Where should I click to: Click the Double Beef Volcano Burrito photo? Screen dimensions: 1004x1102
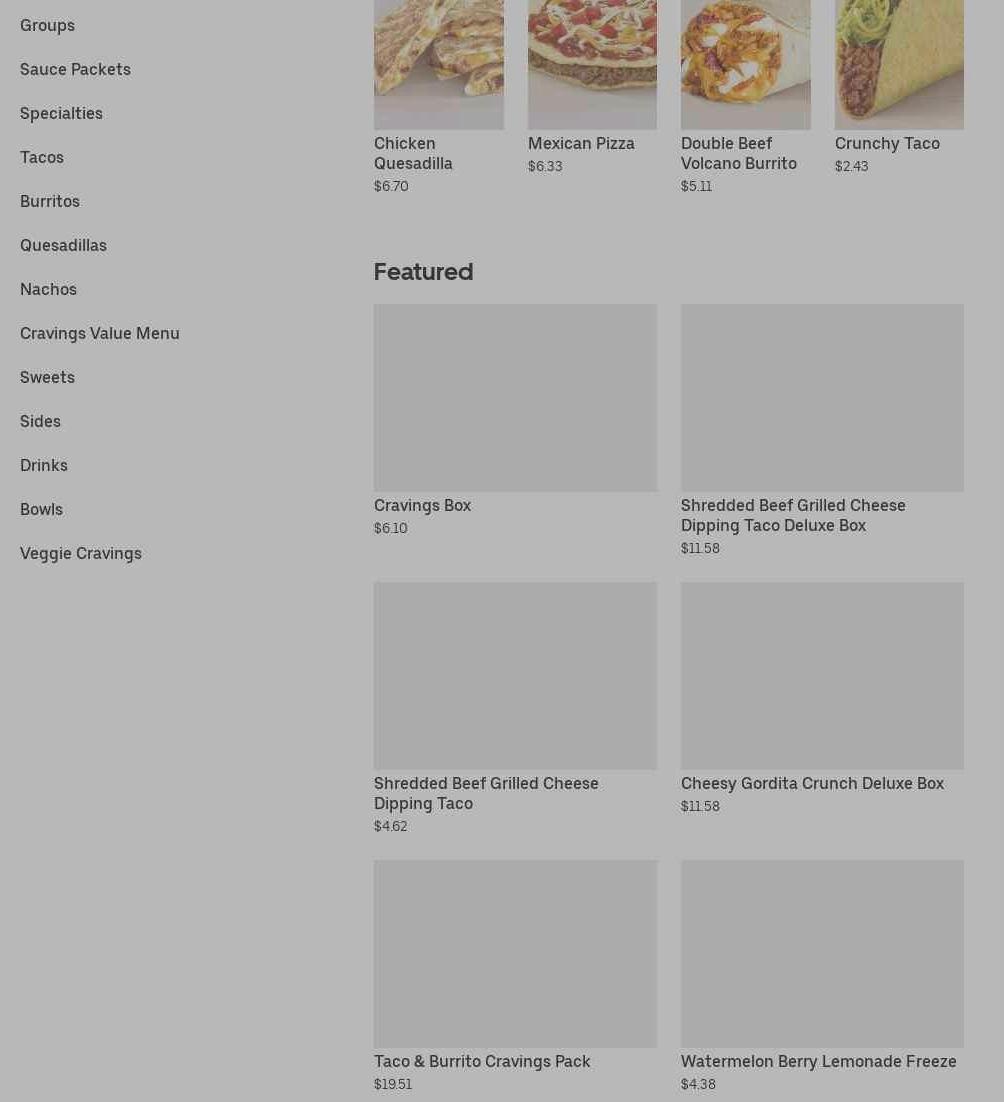(x=745, y=65)
